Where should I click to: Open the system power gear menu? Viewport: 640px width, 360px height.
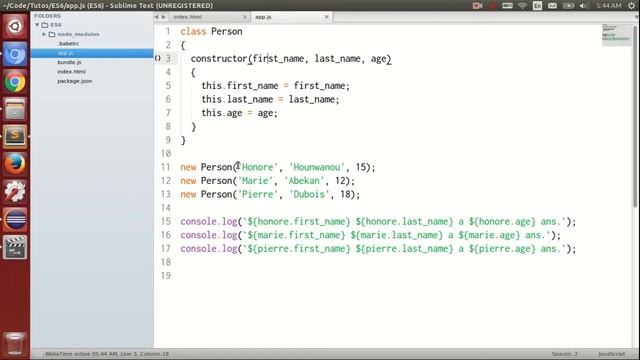[631, 6]
